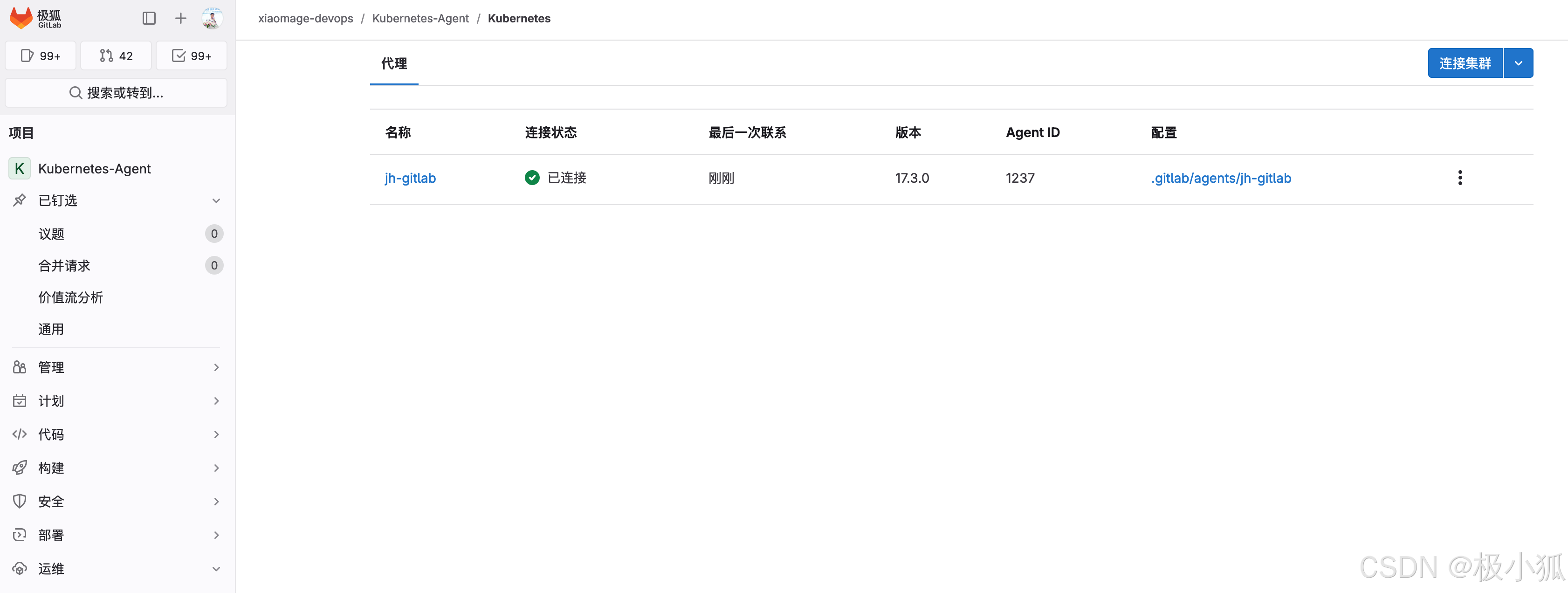Click the 版本 column header
The width and height of the screenshot is (1568, 593).
(908, 132)
